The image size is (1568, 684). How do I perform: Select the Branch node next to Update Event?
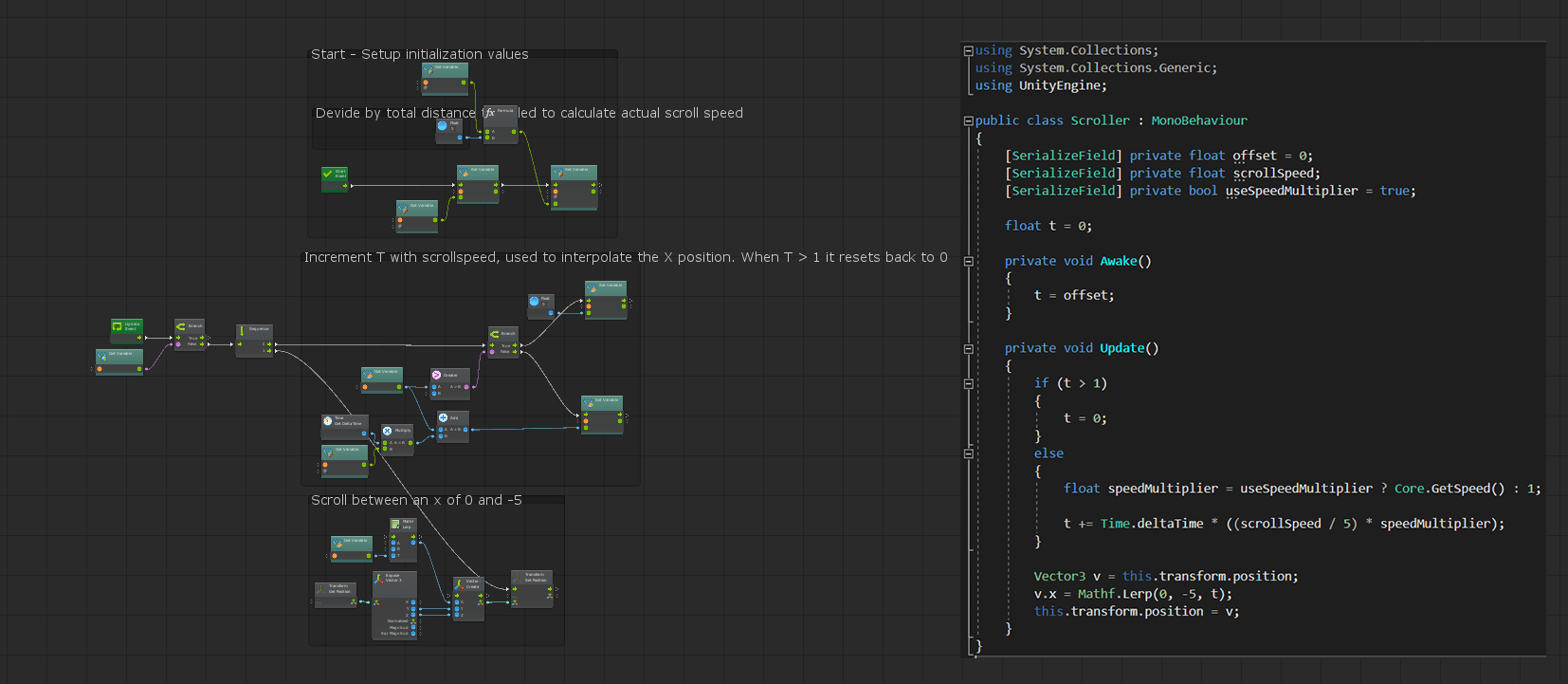click(x=190, y=335)
